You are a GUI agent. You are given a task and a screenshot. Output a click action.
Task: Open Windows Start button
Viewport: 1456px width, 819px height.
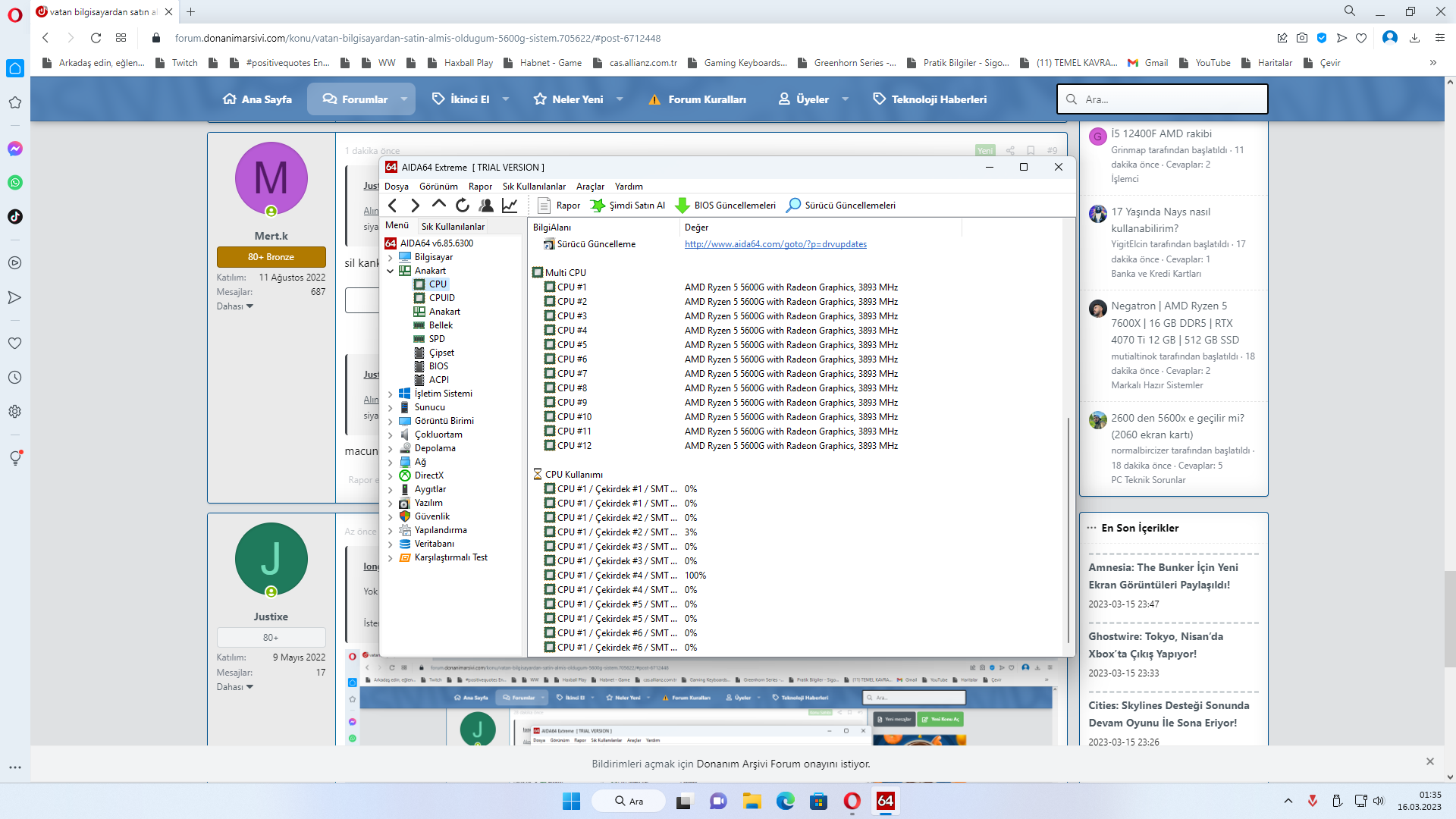click(571, 801)
